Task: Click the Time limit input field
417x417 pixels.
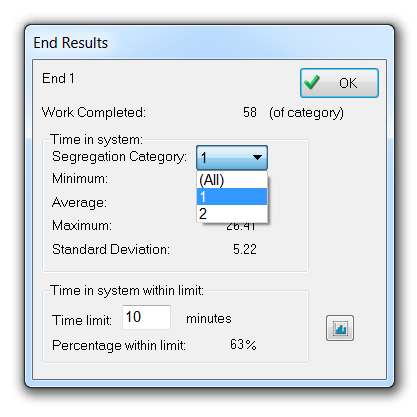Action: (x=146, y=317)
